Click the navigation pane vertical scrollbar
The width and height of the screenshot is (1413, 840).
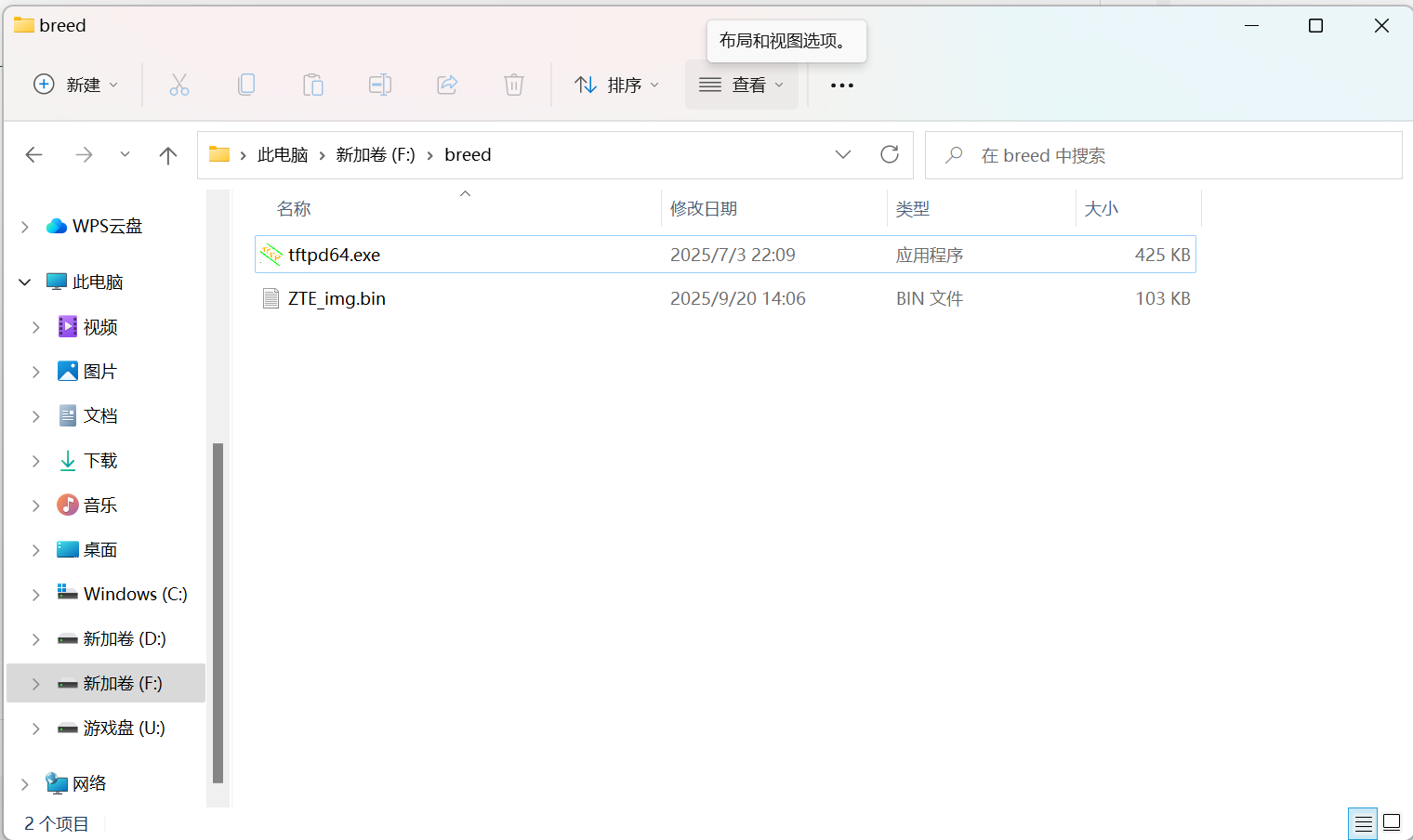click(x=218, y=613)
